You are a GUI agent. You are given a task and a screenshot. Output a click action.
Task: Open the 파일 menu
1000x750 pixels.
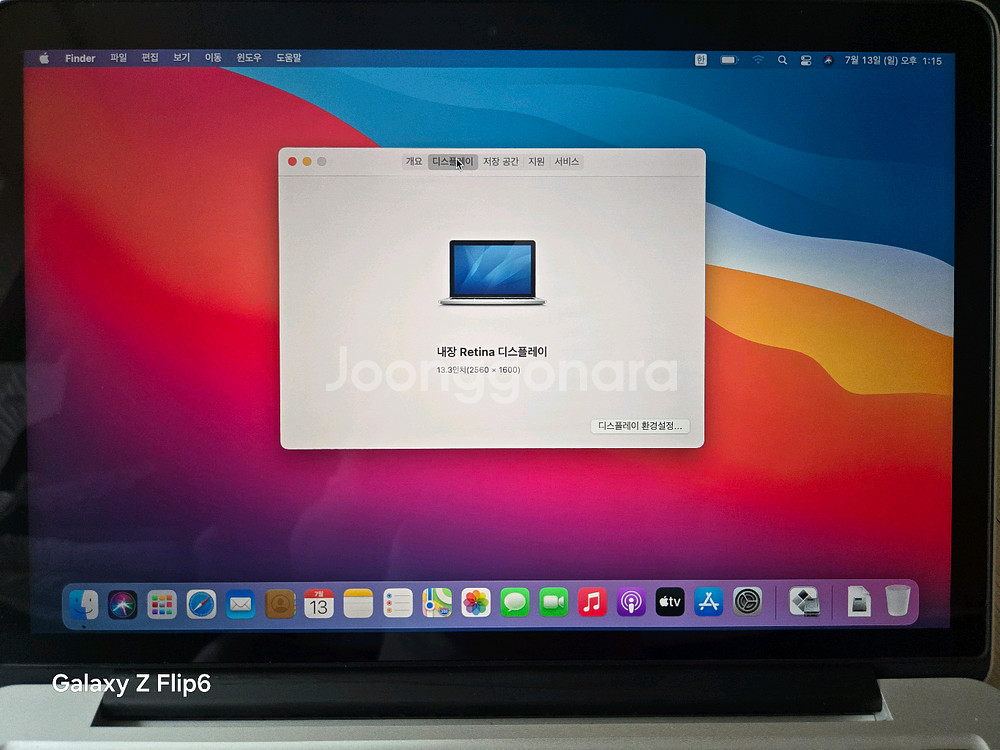click(x=119, y=57)
